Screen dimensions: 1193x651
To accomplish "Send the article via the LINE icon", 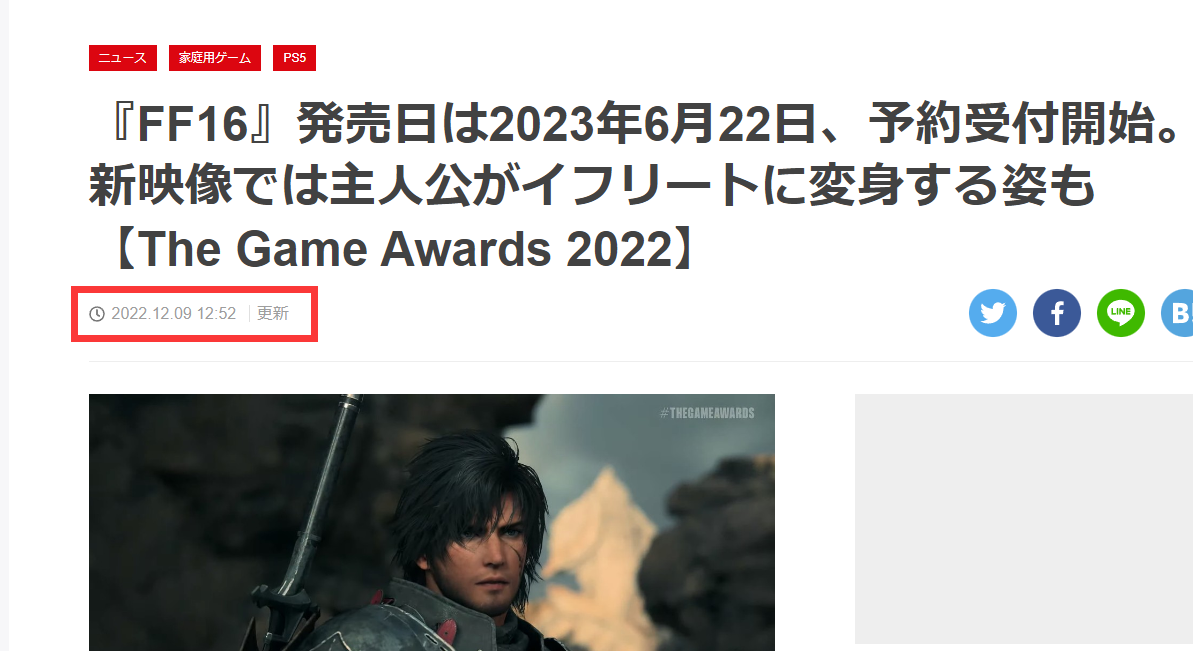I will pos(1120,313).
